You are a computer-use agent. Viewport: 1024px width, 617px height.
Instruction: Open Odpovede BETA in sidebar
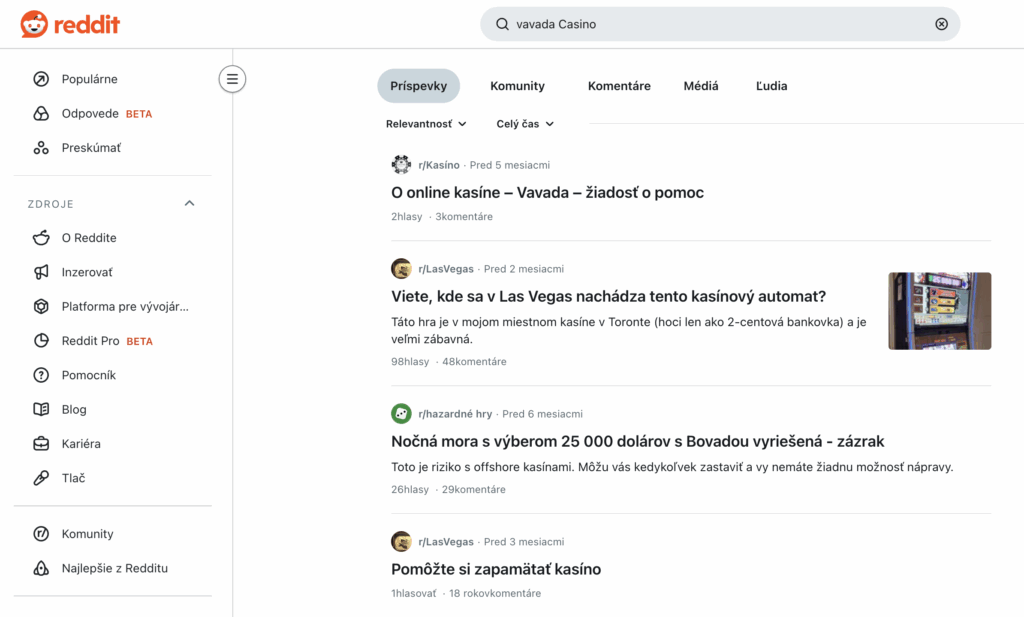coord(90,114)
